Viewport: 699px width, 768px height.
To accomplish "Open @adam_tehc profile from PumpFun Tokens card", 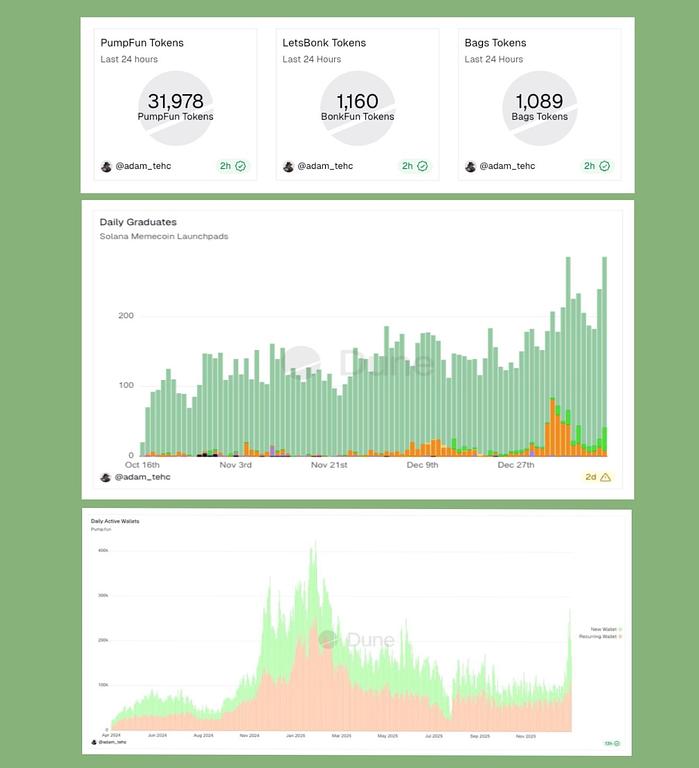I will 143,166.
